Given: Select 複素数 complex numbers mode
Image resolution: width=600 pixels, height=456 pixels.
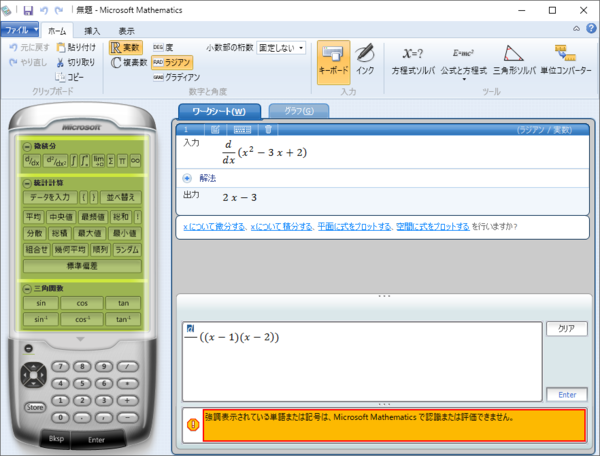Looking at the screenshot, I should pyautogui.click(x=129, y=62).
